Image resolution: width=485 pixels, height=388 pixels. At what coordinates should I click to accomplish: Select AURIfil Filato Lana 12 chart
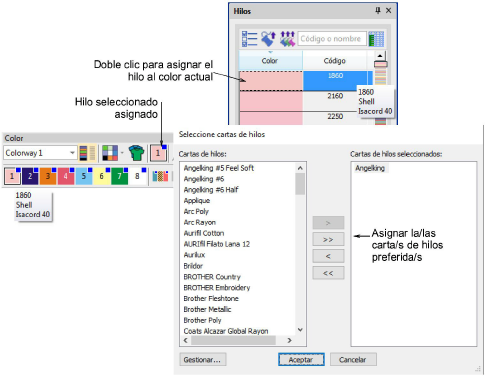tap(217, 244)
